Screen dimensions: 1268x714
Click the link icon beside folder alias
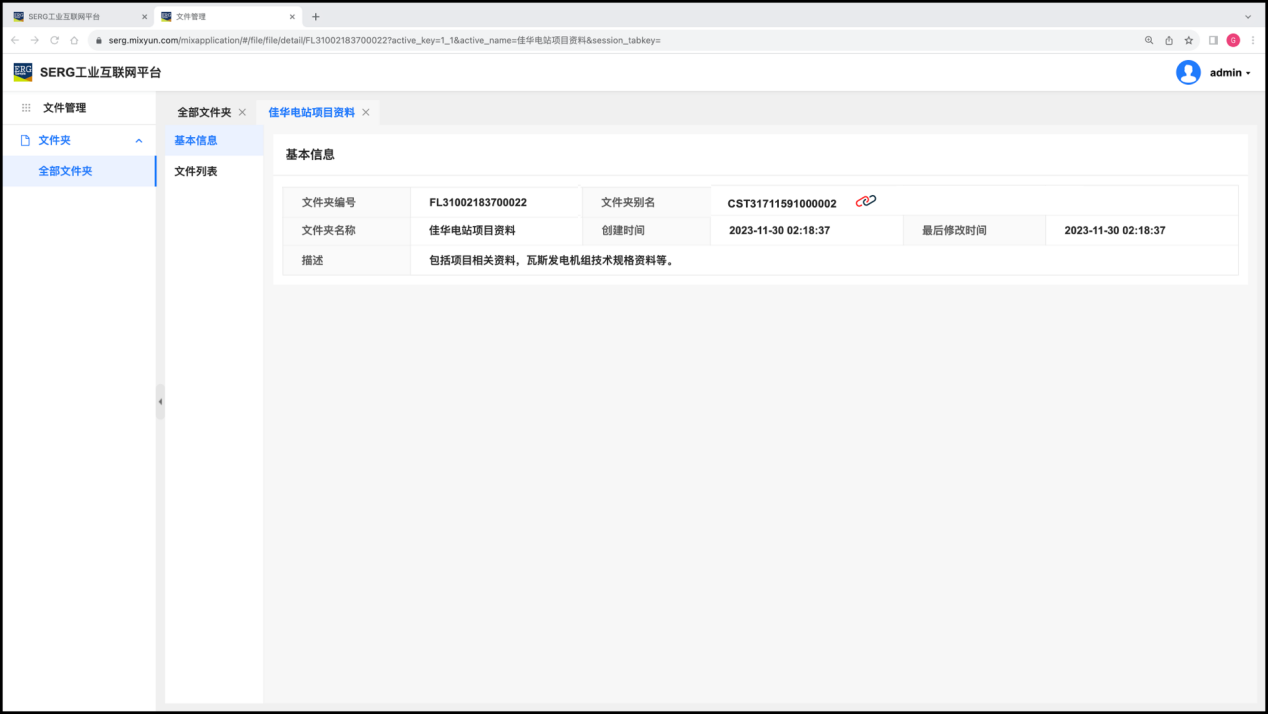coord(866,201)
